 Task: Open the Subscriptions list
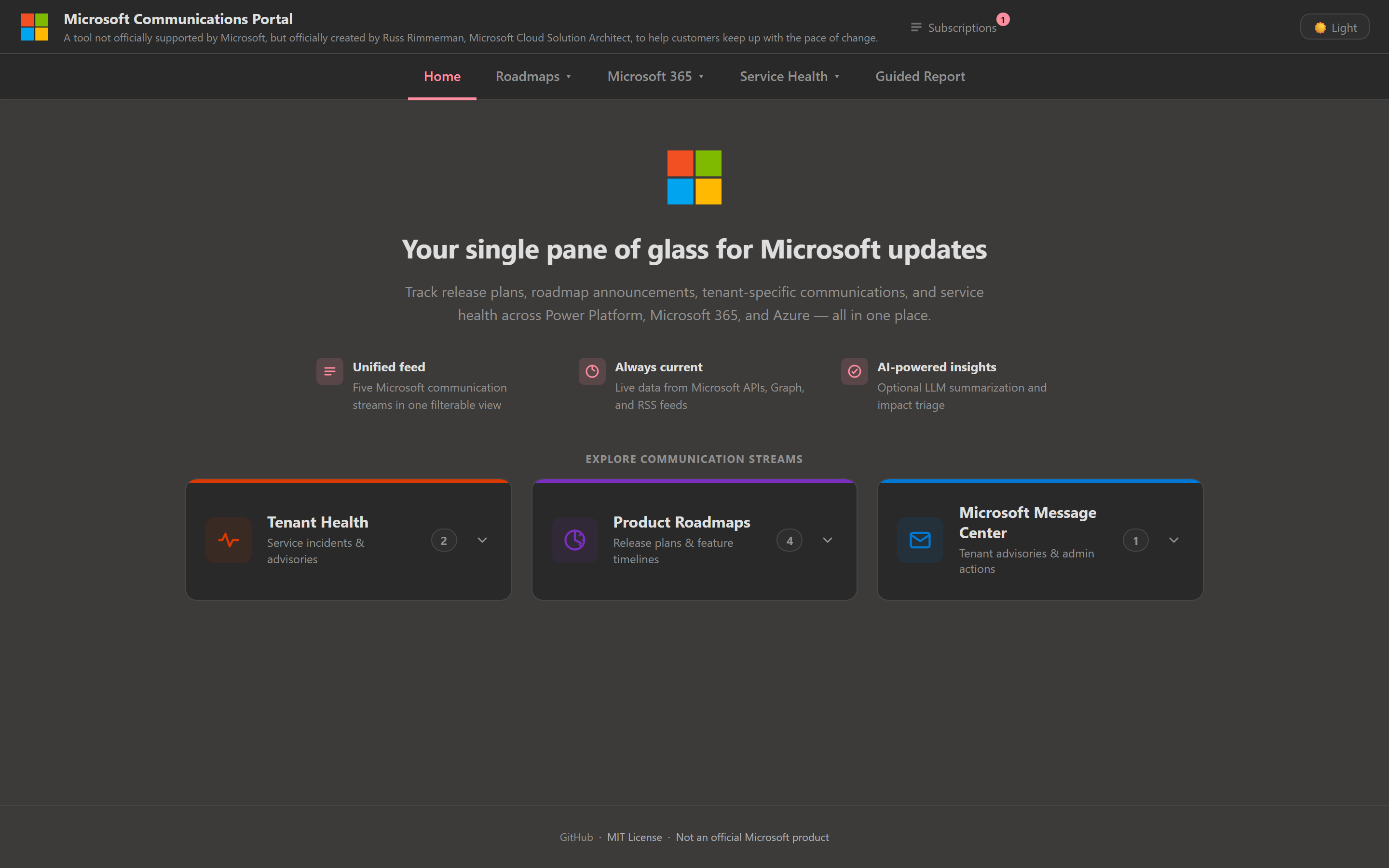954,27
